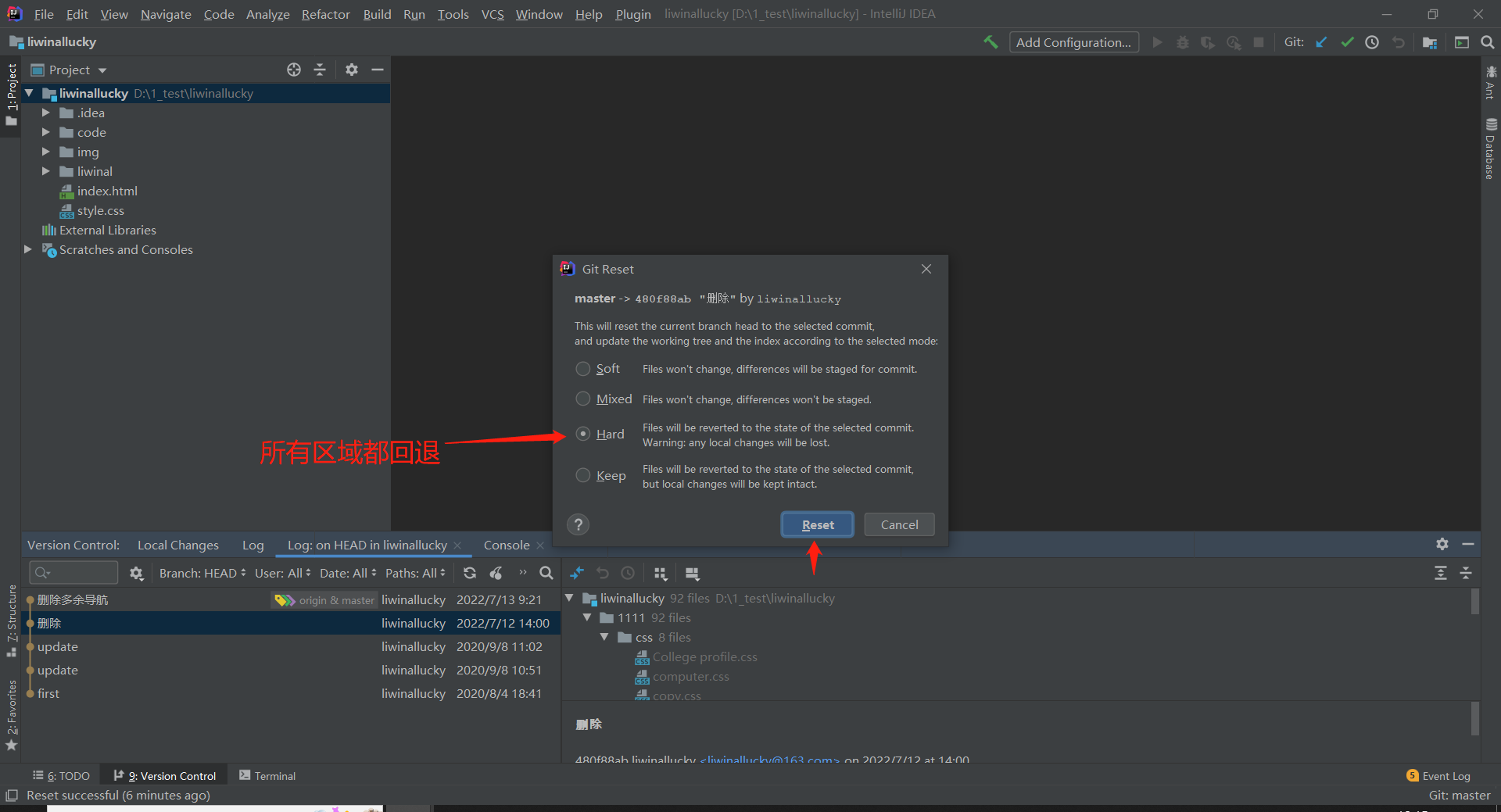1501x812 pixels.
Task: Click the Add Configuration... button
Action: tap(1073, 42)
